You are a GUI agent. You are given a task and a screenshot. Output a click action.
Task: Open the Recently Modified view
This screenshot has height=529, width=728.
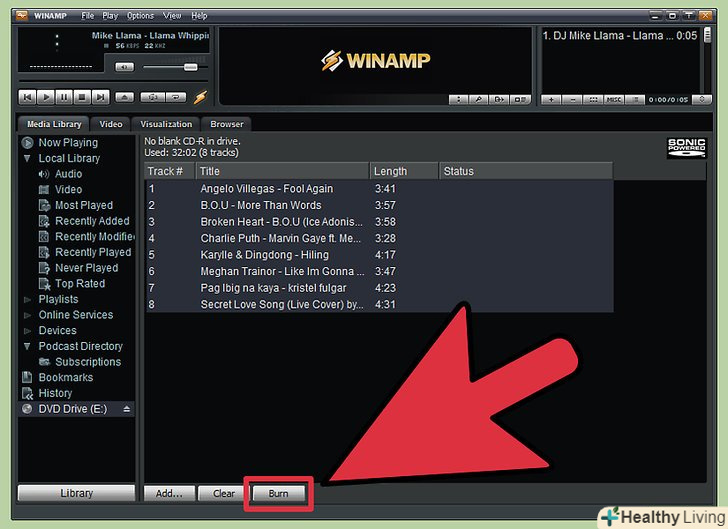click(x=95, y=237)
